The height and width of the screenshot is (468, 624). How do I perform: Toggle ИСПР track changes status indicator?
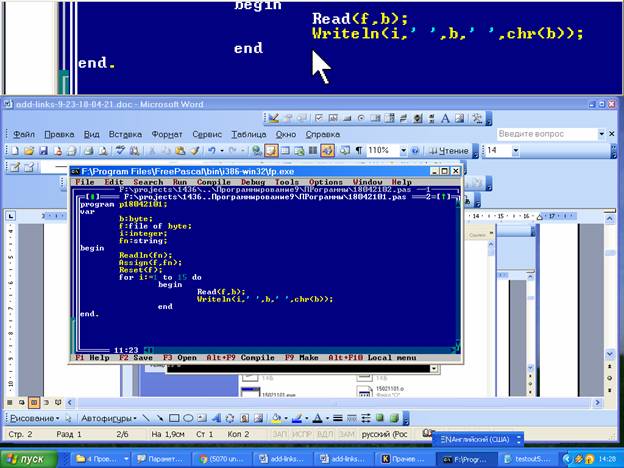pyautogui.click(x=302, y=434)
